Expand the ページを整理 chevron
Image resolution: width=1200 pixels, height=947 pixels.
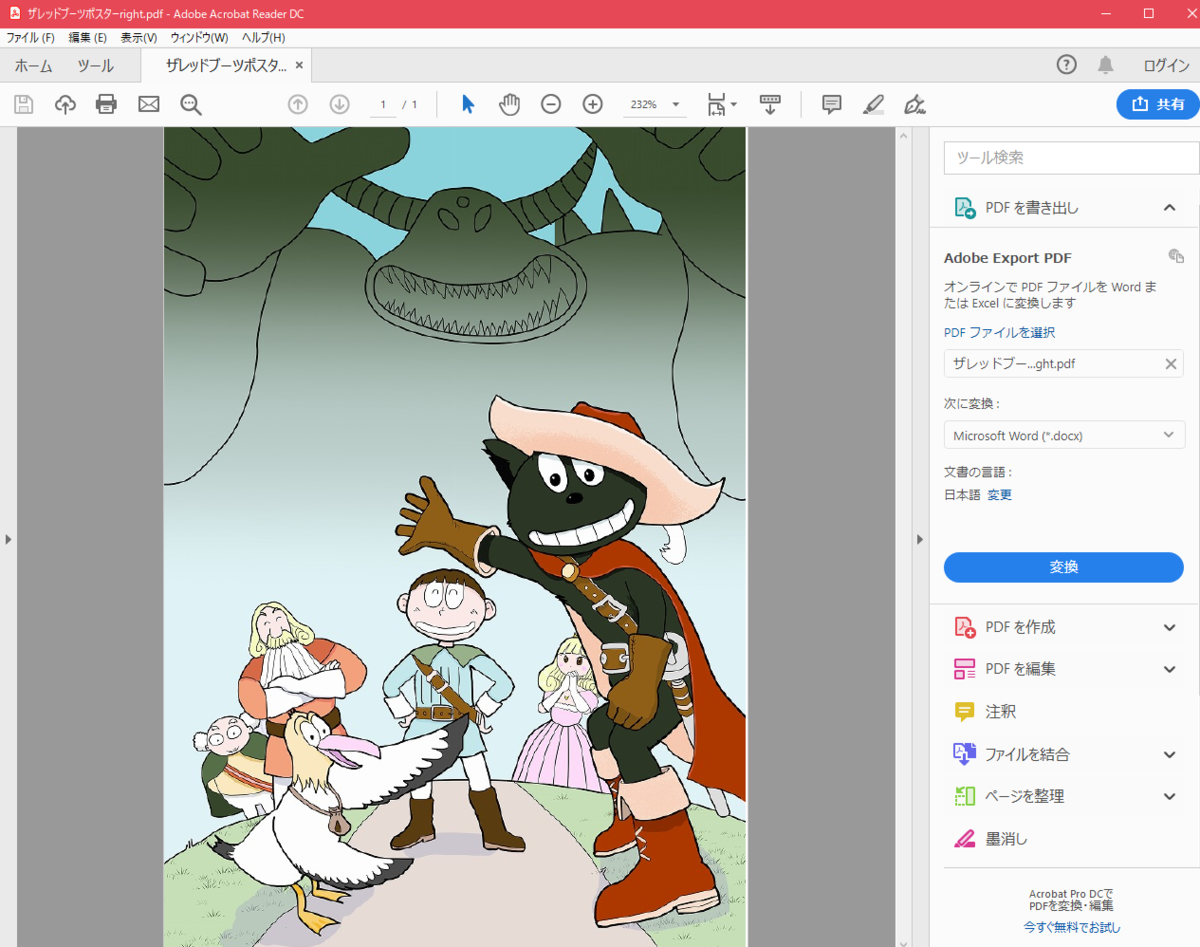click(x=1170, y=797)
